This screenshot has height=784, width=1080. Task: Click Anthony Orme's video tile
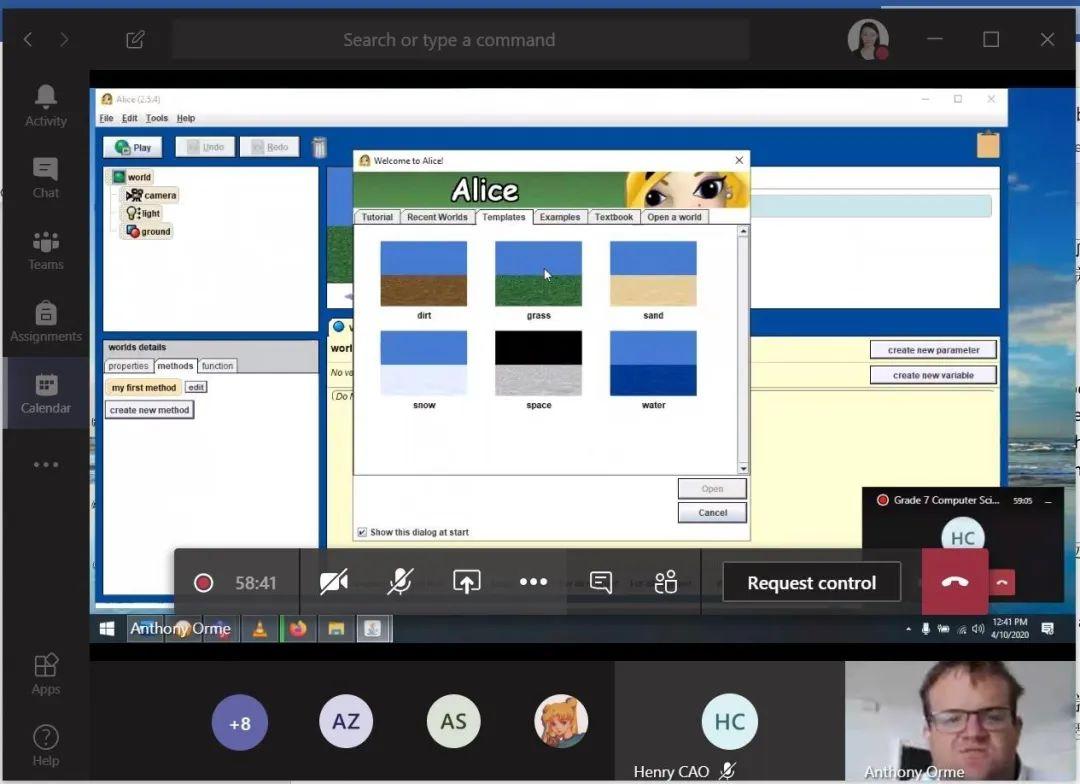[x=958, y=721]
